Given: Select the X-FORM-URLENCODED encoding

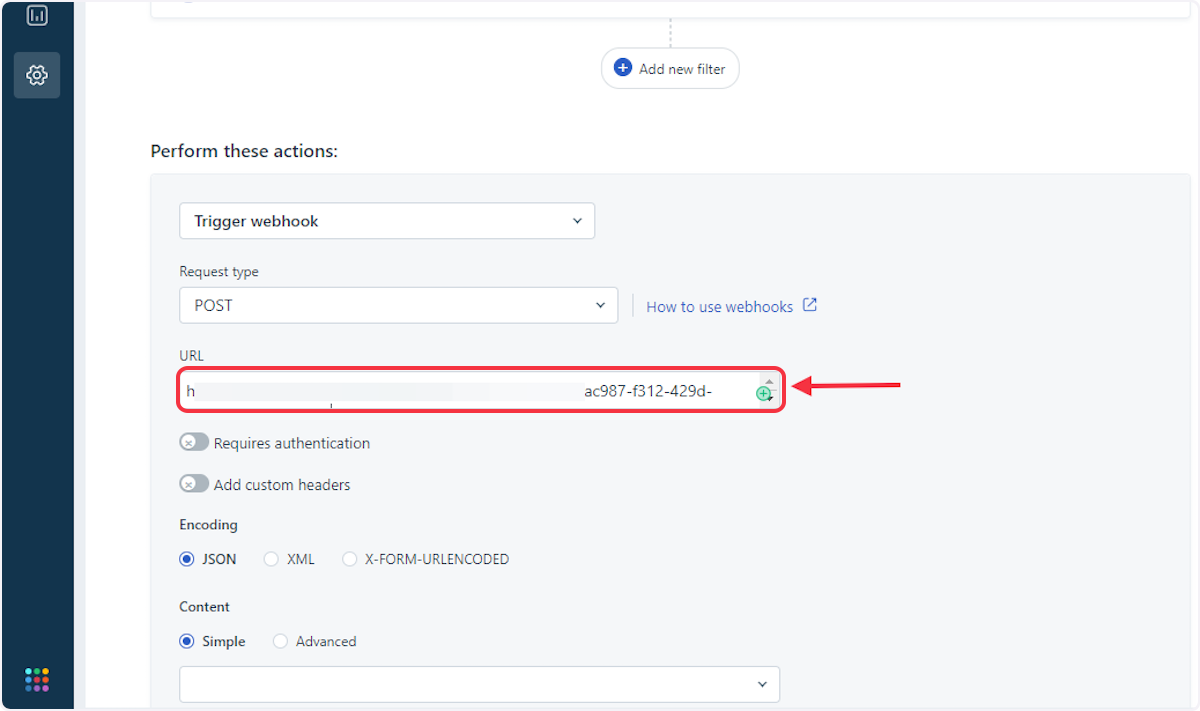Looking at the screenshot, I should [350, 559].
